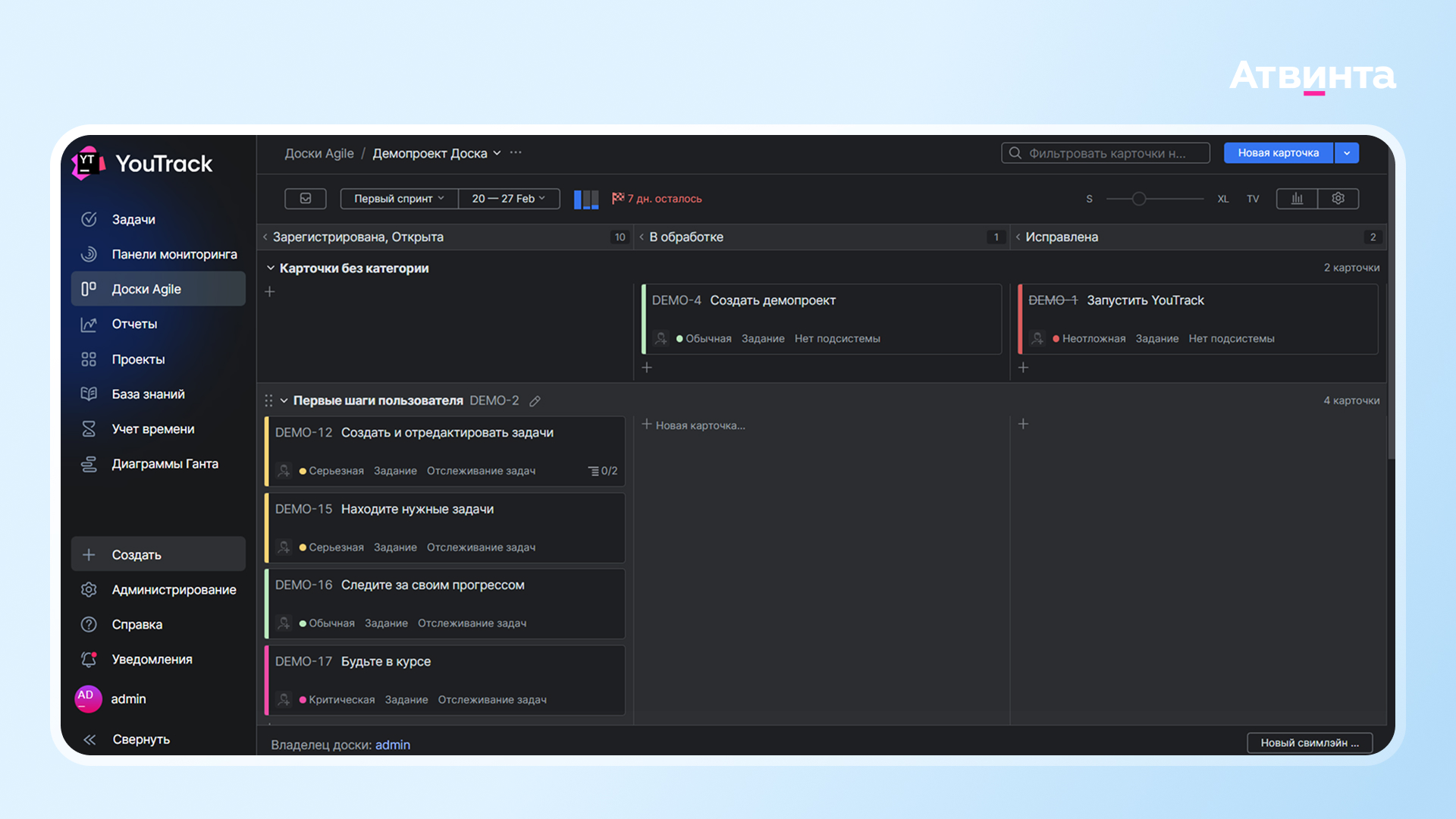Grab the swimlane drag handle for Первые шаги пользователя

point(268,400)
